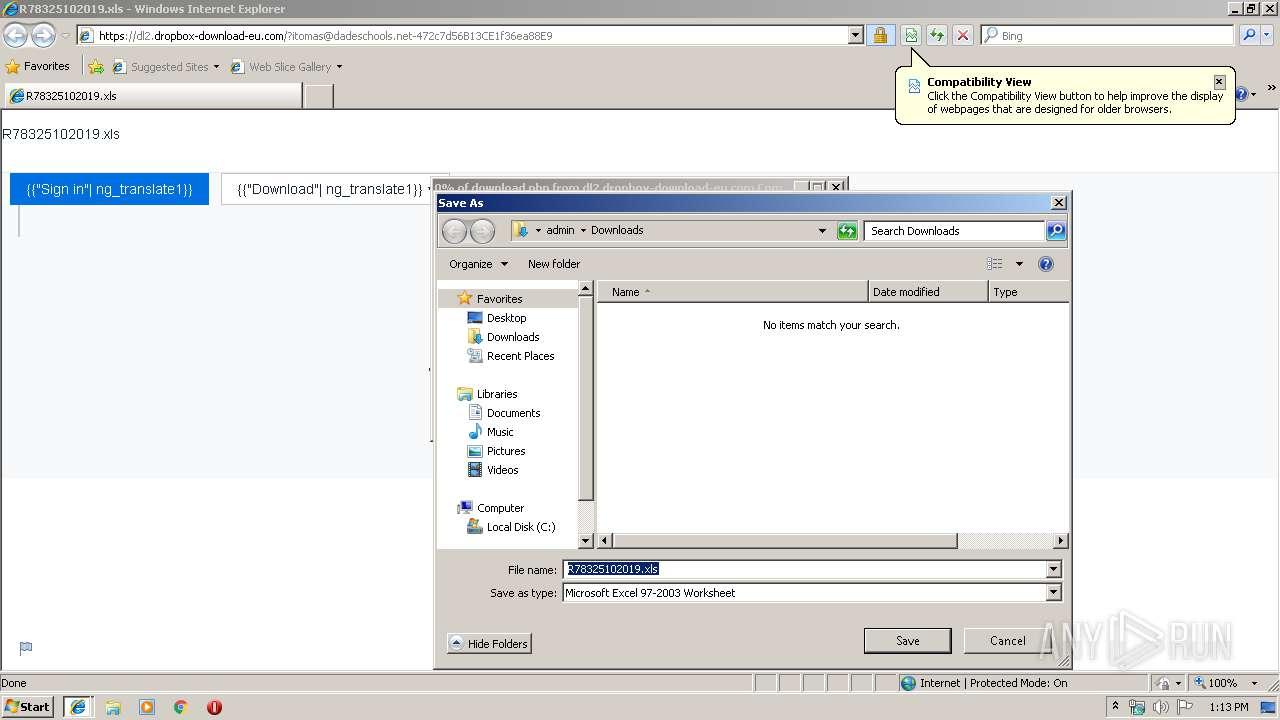The width and height of the screenshot is (1280, 720).
Task: Sort by Name column header
Action: pyautogui.click(x=732, y=292)
